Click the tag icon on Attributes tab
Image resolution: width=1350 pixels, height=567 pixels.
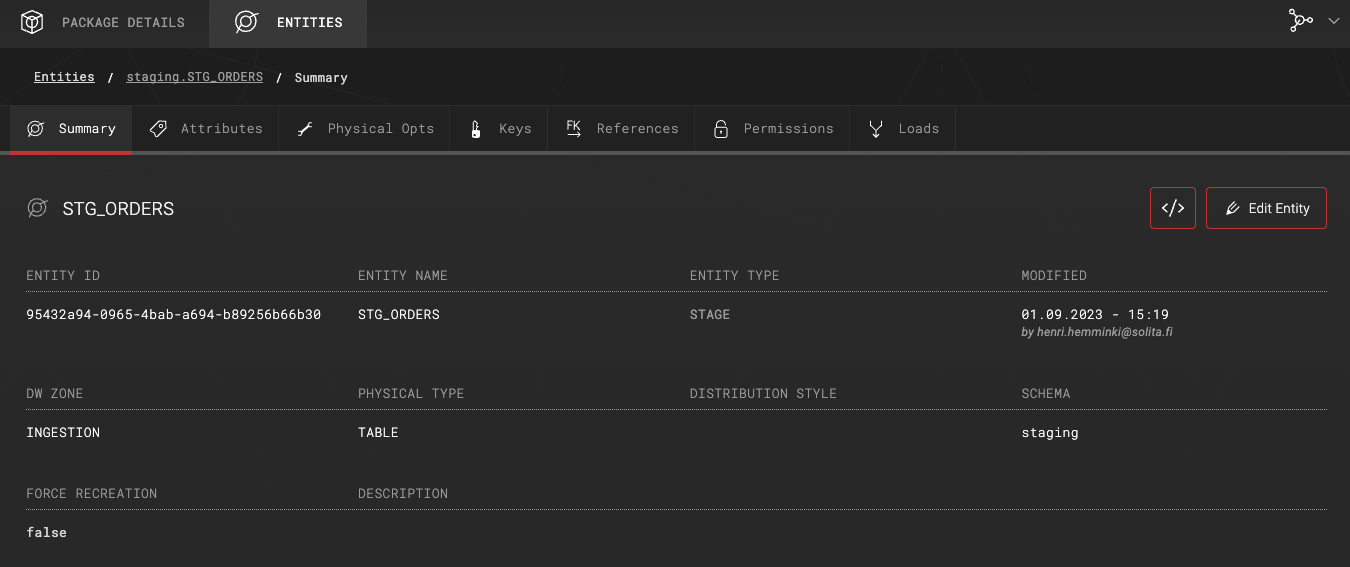pos(158,129)
